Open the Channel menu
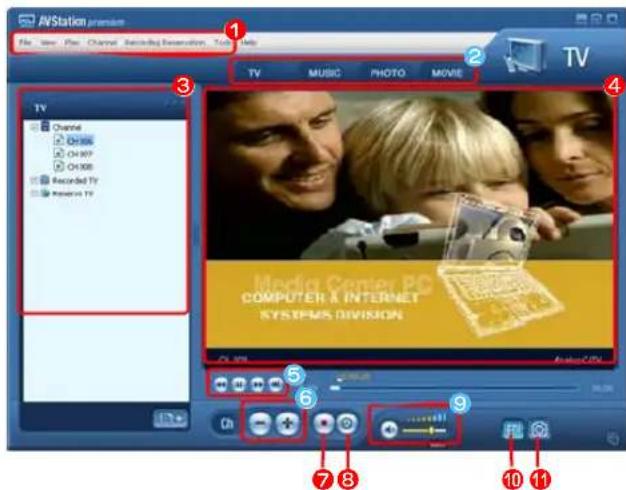 (x=102, y=42)
